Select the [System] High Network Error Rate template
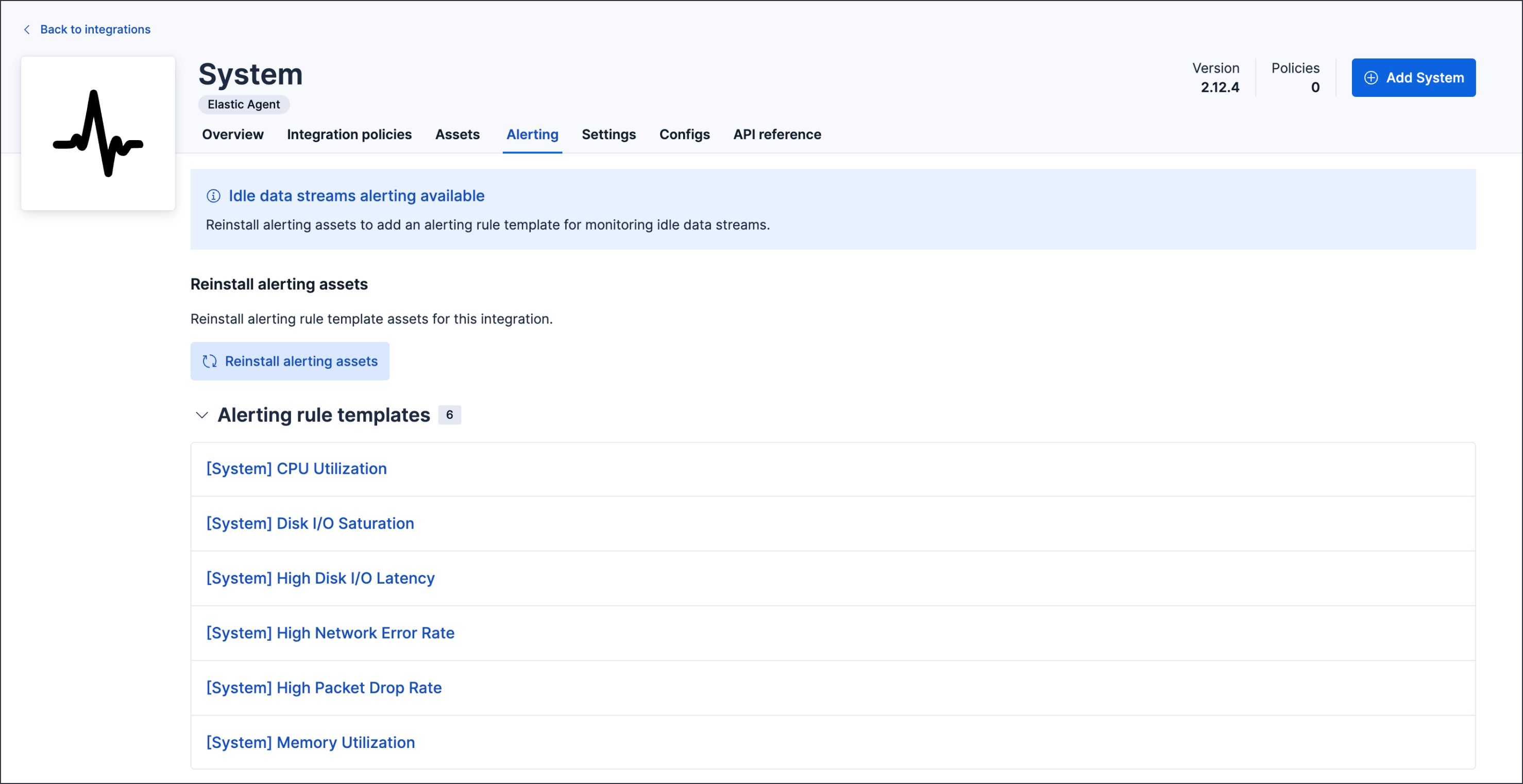Image resolution: width=1523 pixels, height=784 pixels. (x=330, y=633)
